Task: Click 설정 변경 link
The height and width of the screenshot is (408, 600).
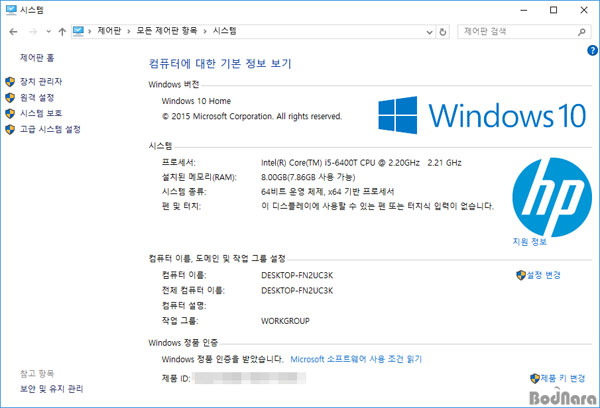Action: [x=543, y=275]
